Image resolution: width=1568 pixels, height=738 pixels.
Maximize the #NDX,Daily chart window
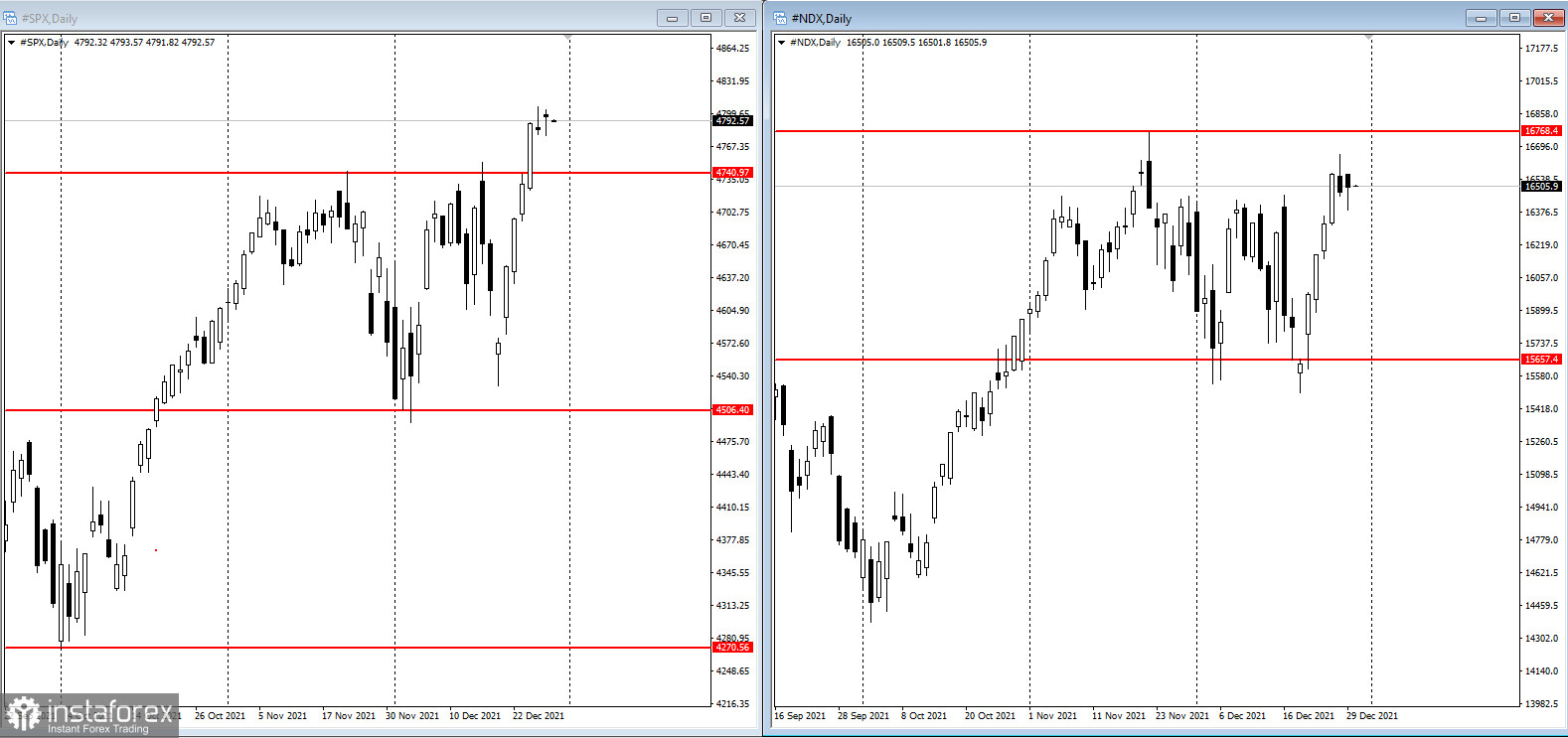pos(1515,18)
